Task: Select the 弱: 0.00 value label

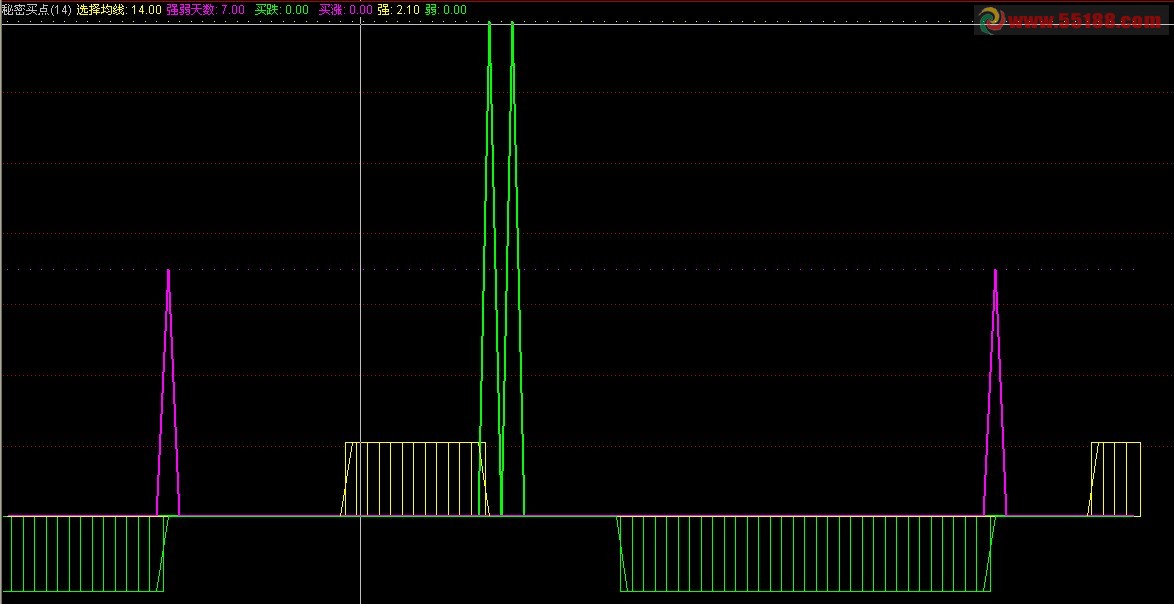Action: 445,10
